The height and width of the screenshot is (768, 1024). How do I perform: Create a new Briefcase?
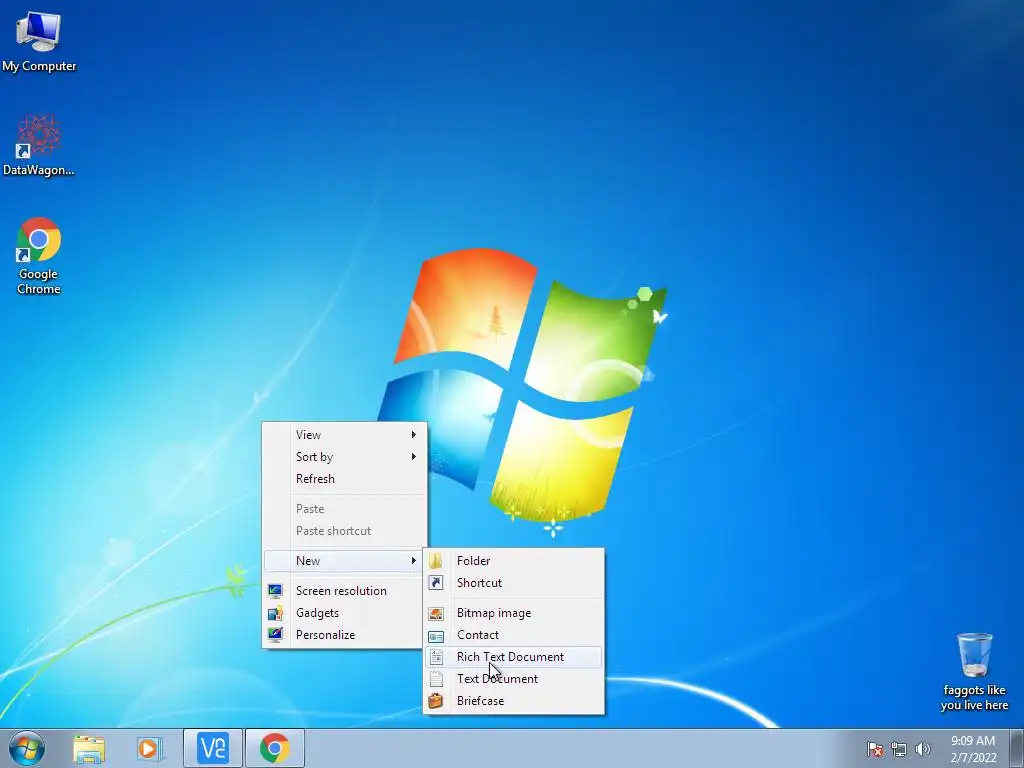click(x=514, y=701)
